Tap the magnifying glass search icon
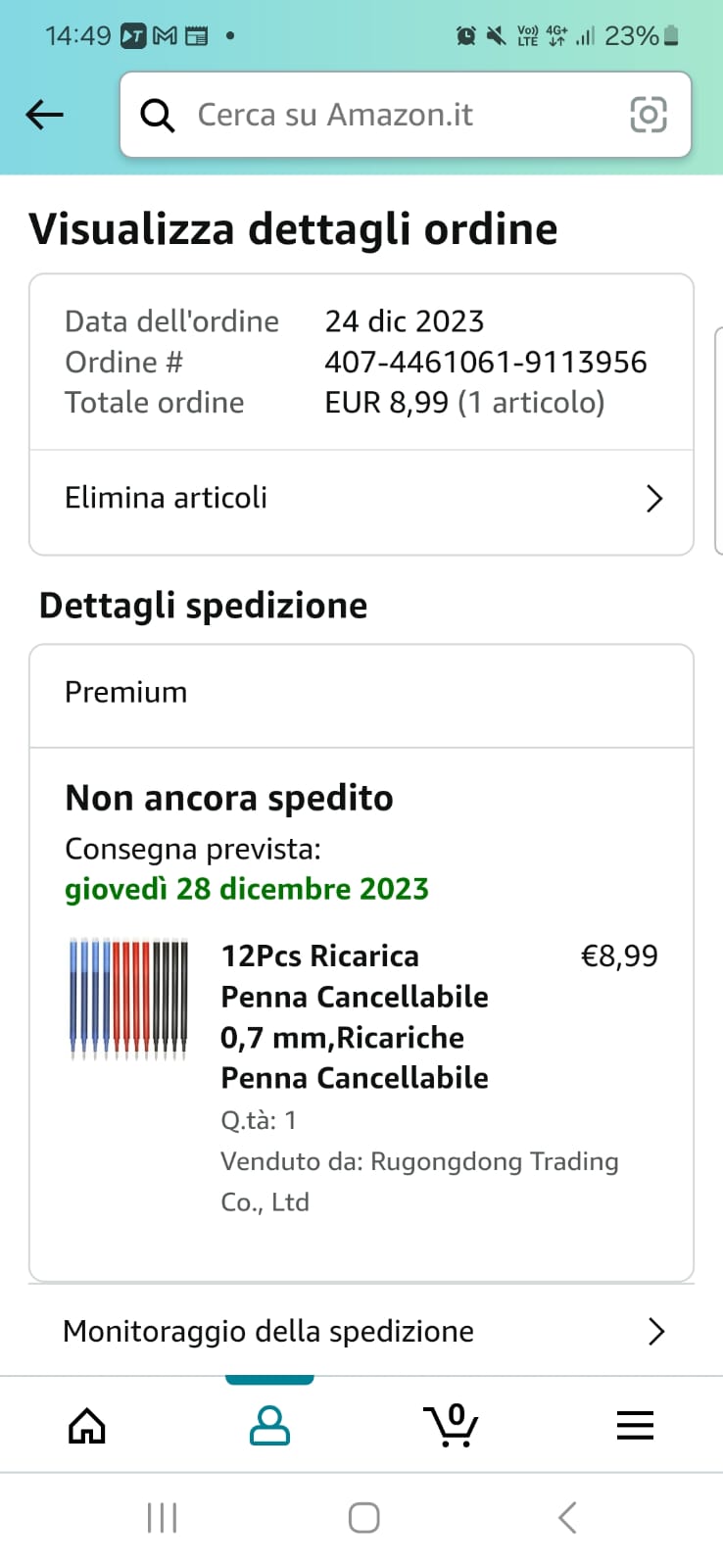 (157, 116)
